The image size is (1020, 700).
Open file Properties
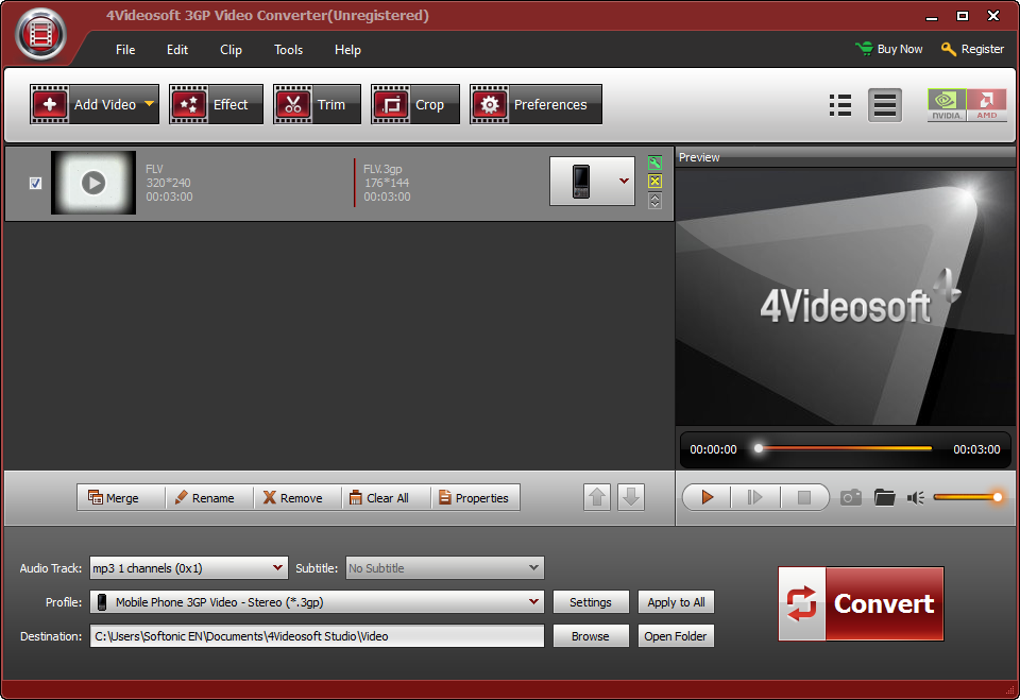(x=475, y=498)
